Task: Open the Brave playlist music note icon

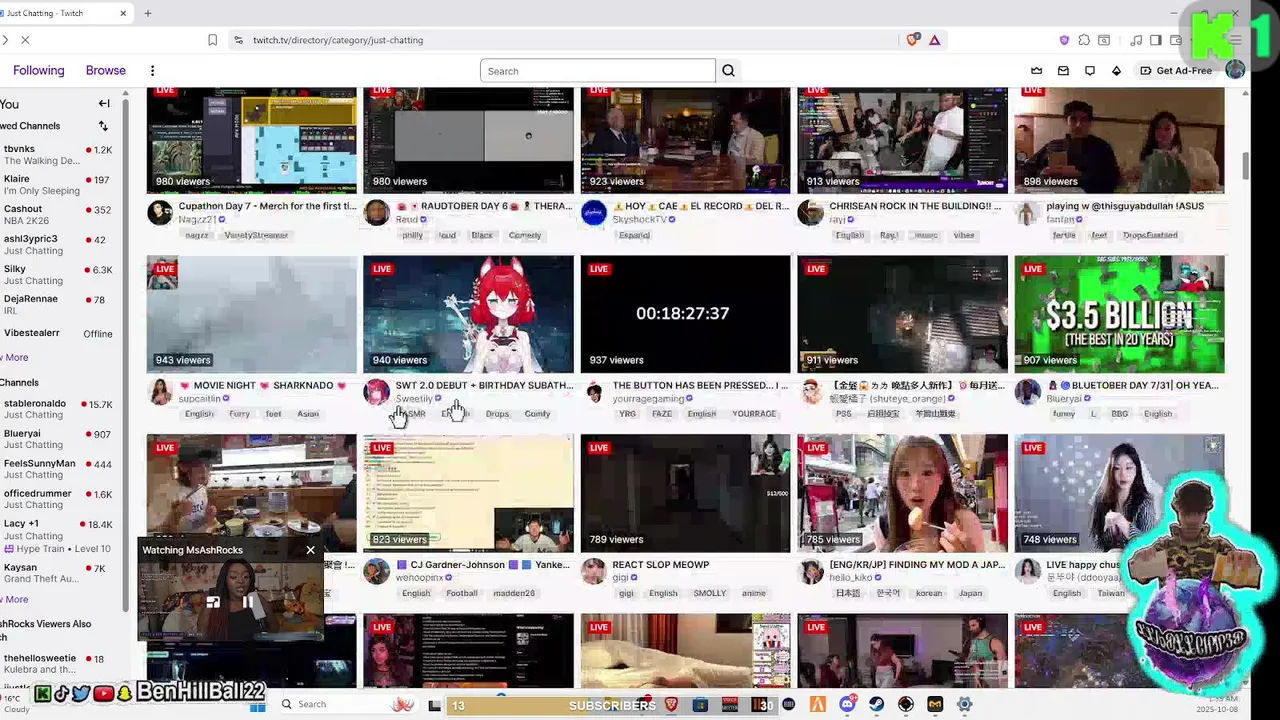Action: click(1136, 40)
